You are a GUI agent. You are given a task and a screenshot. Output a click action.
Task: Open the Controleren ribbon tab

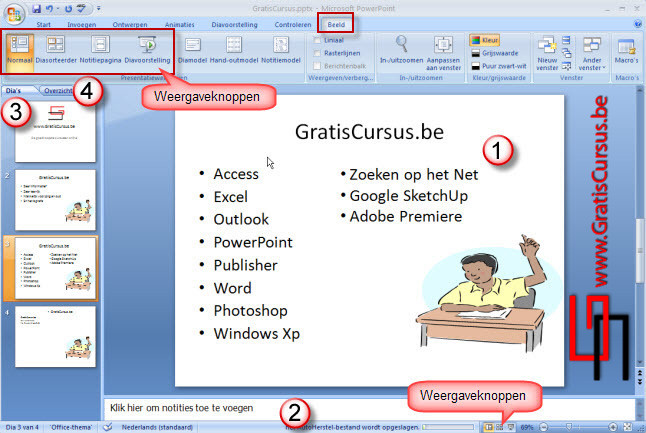(293, 25)
